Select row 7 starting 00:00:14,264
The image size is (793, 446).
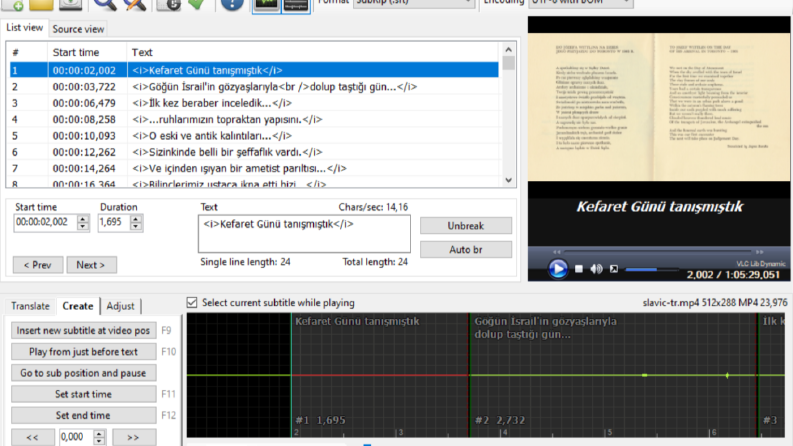click(254, 168)
